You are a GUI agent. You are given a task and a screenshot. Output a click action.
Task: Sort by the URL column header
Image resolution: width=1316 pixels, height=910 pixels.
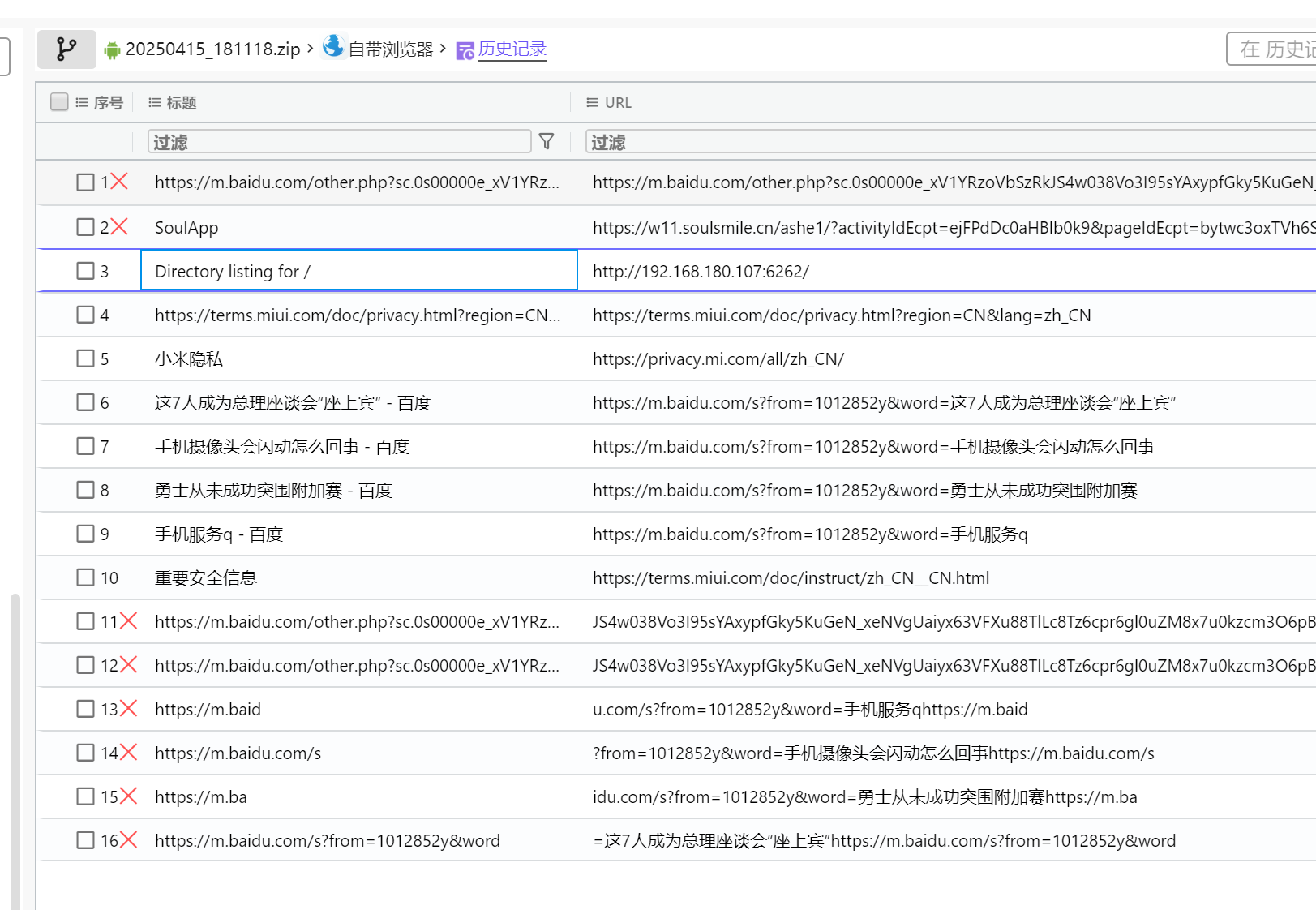[x=618, y=103]
